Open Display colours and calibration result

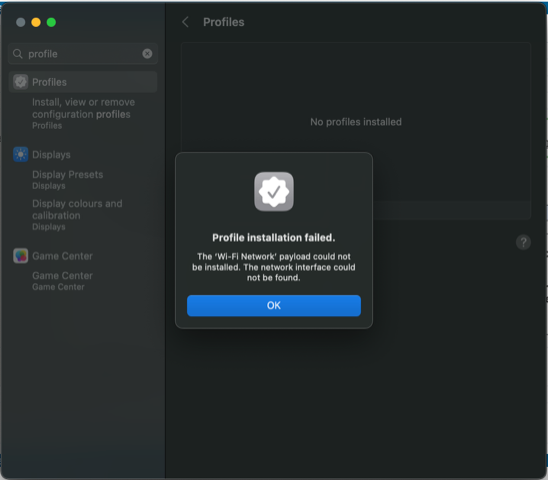(77, 215)
